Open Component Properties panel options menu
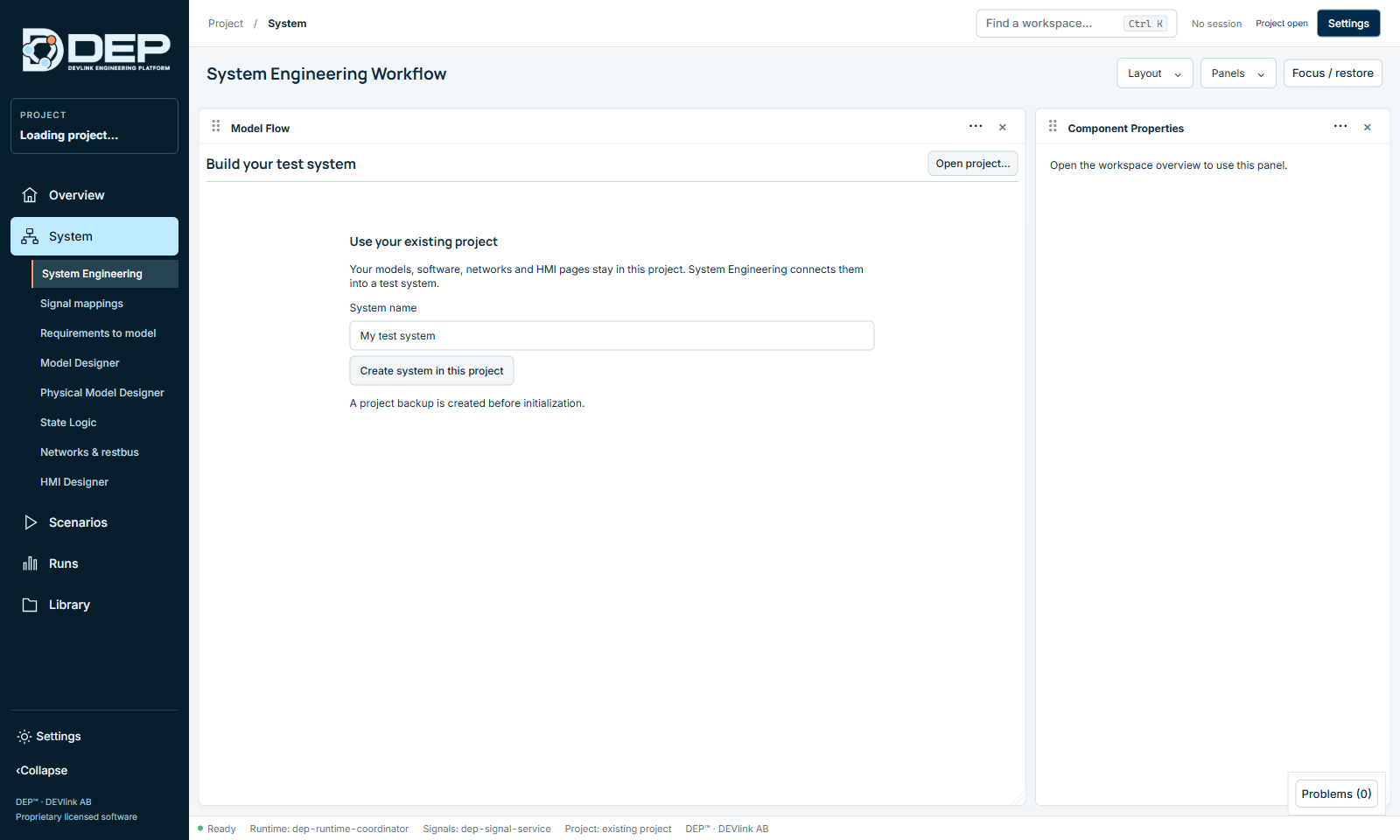 [x=1340, y=127]
